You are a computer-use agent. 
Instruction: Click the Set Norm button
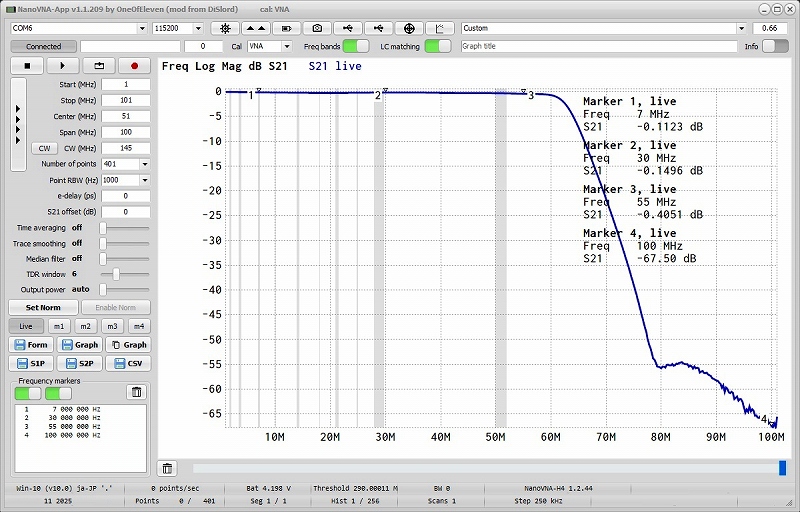(42, 307)
